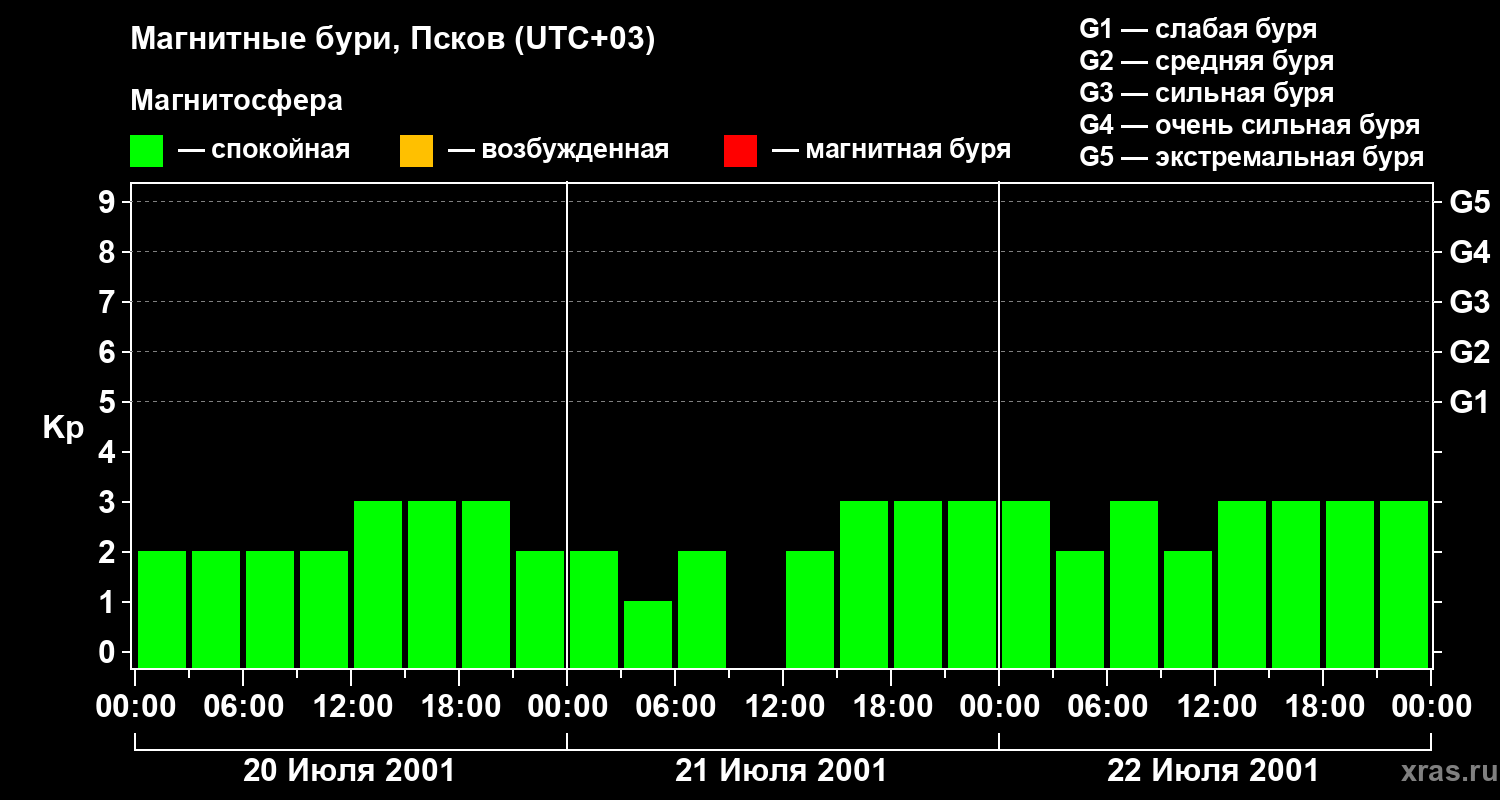Click the '18:00' time label of 21 Июля
1500x800 pixels.
pos(891,707)
